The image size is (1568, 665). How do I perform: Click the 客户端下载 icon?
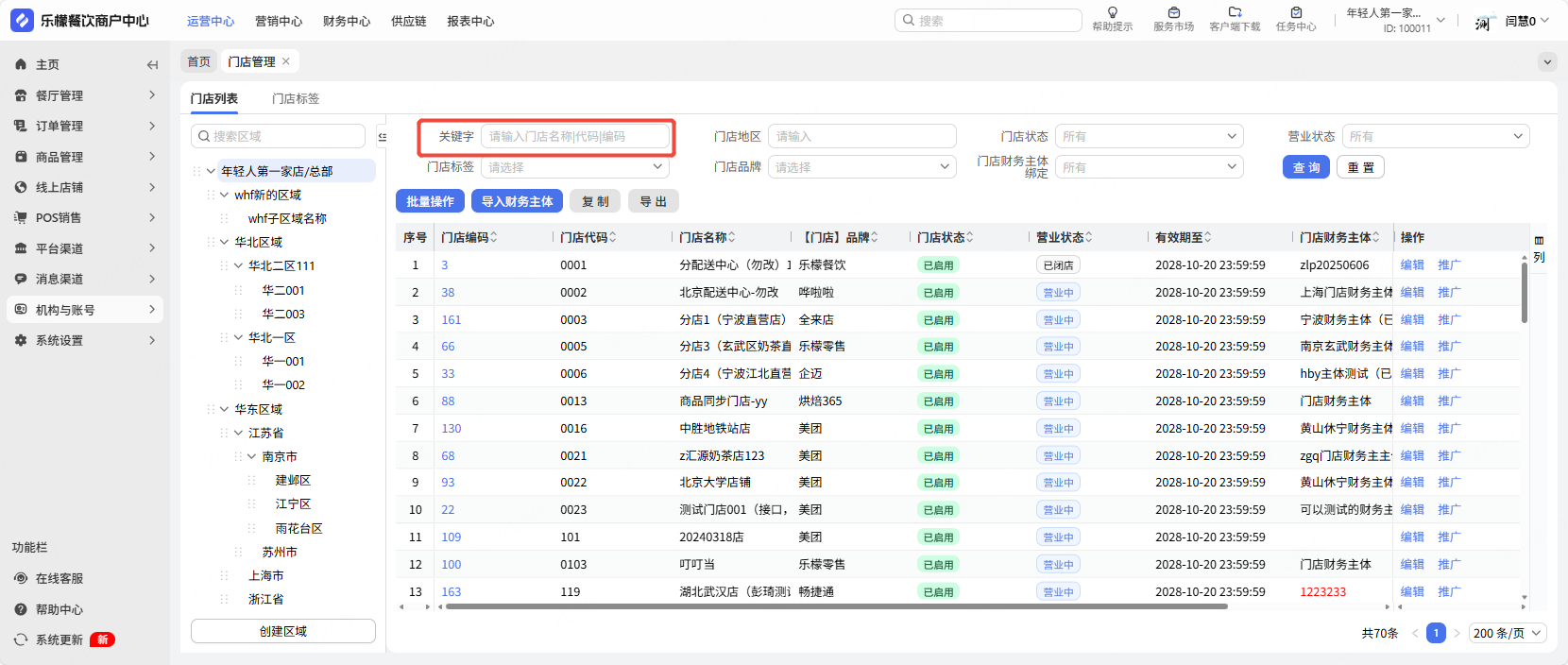pos(1235,13)
